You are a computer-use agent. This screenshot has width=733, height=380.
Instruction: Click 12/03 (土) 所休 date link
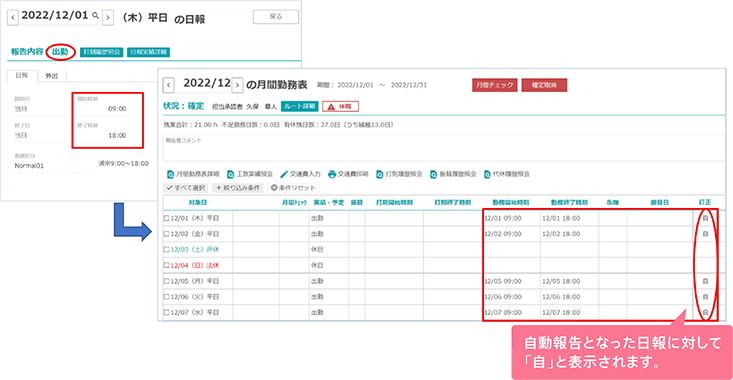point(194,250)
